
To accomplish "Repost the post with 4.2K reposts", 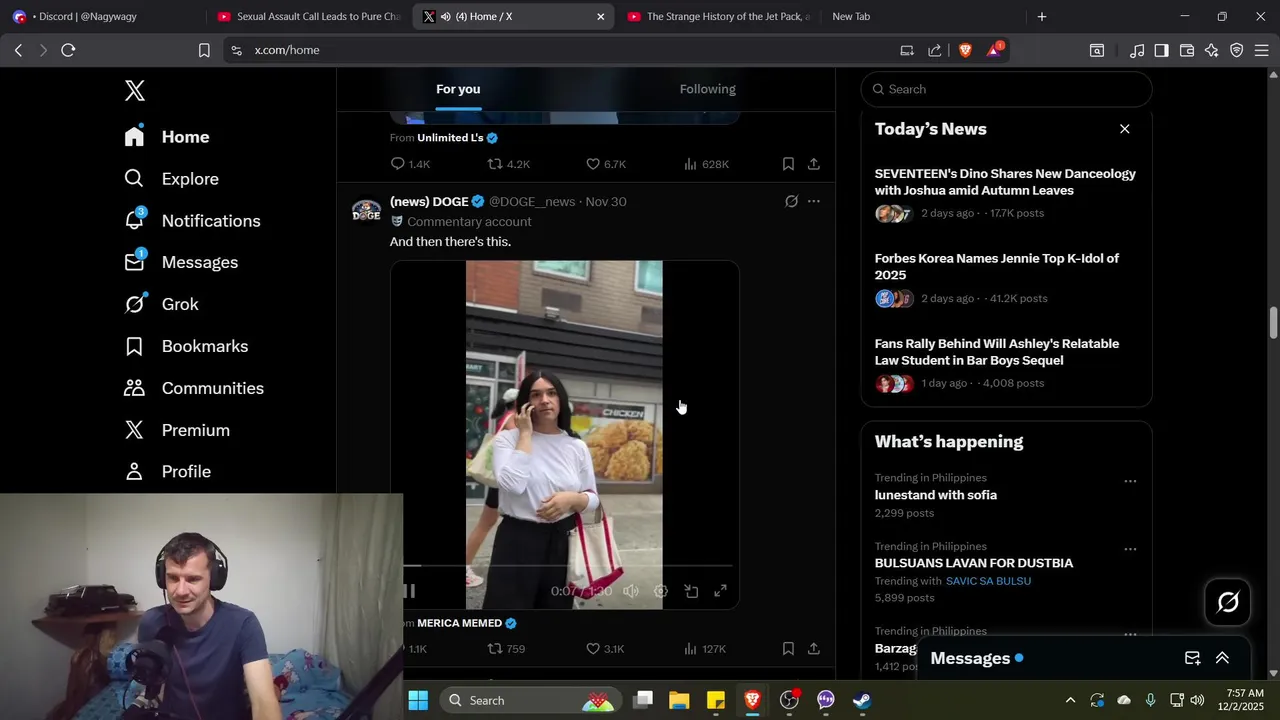I will 508,164.
